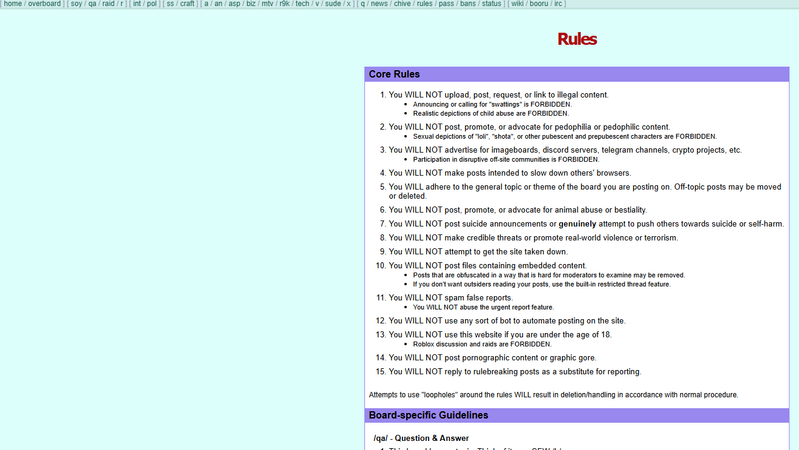Open the an board link
The width and height of the screenshot is (799, 450).
click(x=218, y=4)
